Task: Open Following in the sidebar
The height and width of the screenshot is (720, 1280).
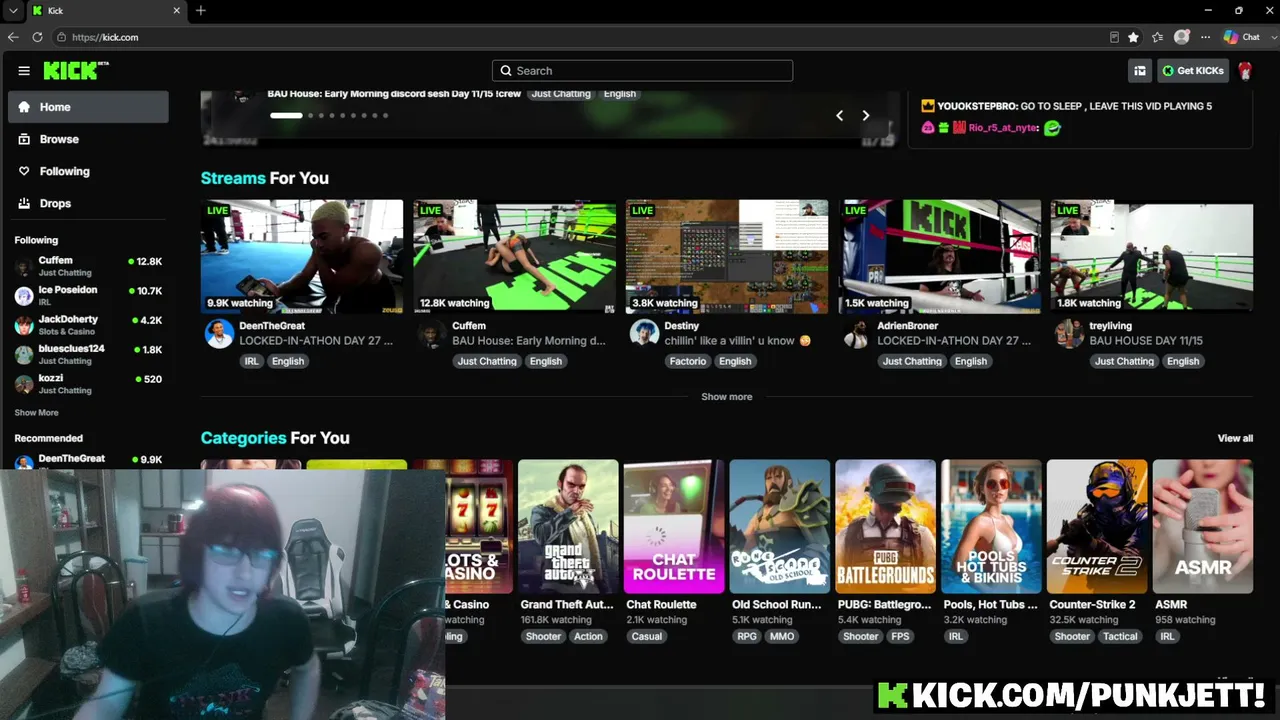Action: (88, 171)
